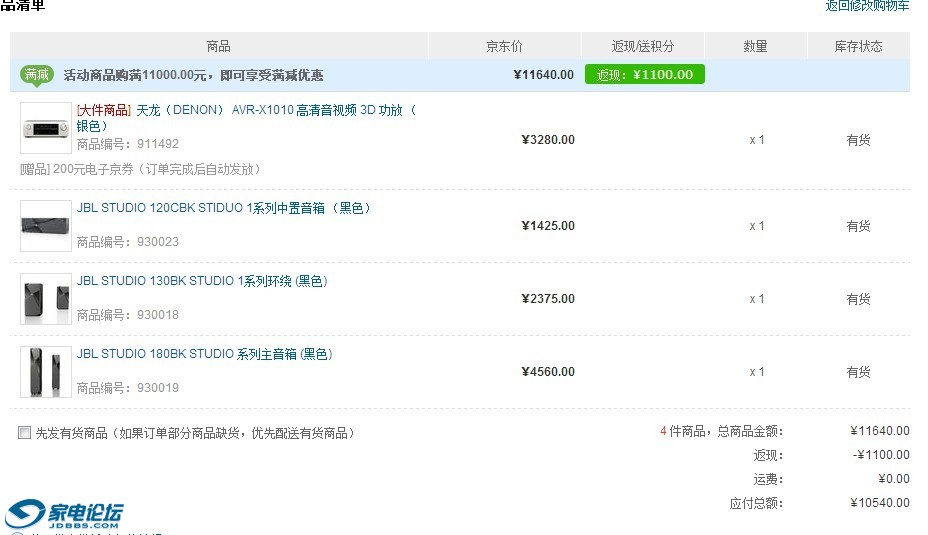Click 有货 status in the 120CBK row
The width and height of the screenshot is (928, 535).
point(858,226)
